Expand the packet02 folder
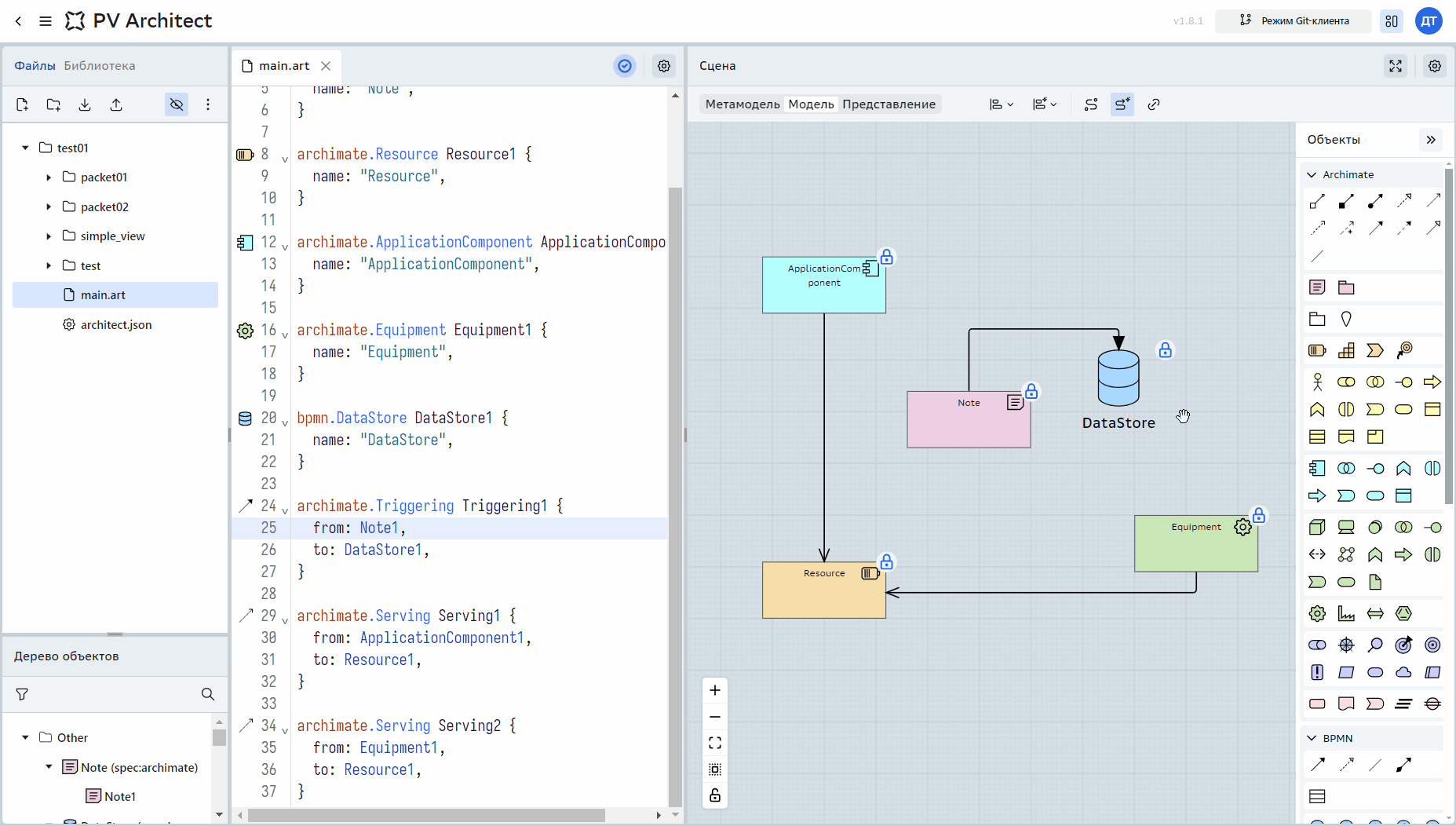 pyautogui.click(x=49, y=207)
